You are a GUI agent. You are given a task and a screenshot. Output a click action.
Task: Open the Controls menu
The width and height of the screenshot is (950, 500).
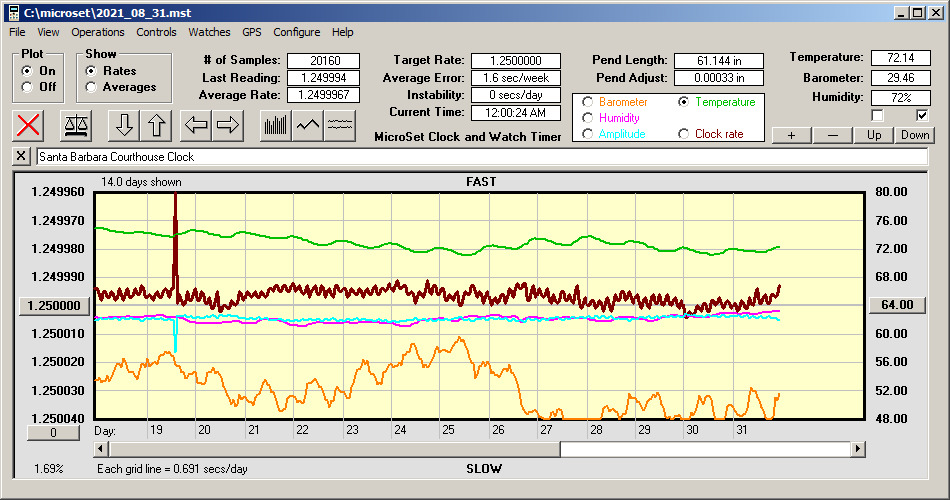[156, 32]
